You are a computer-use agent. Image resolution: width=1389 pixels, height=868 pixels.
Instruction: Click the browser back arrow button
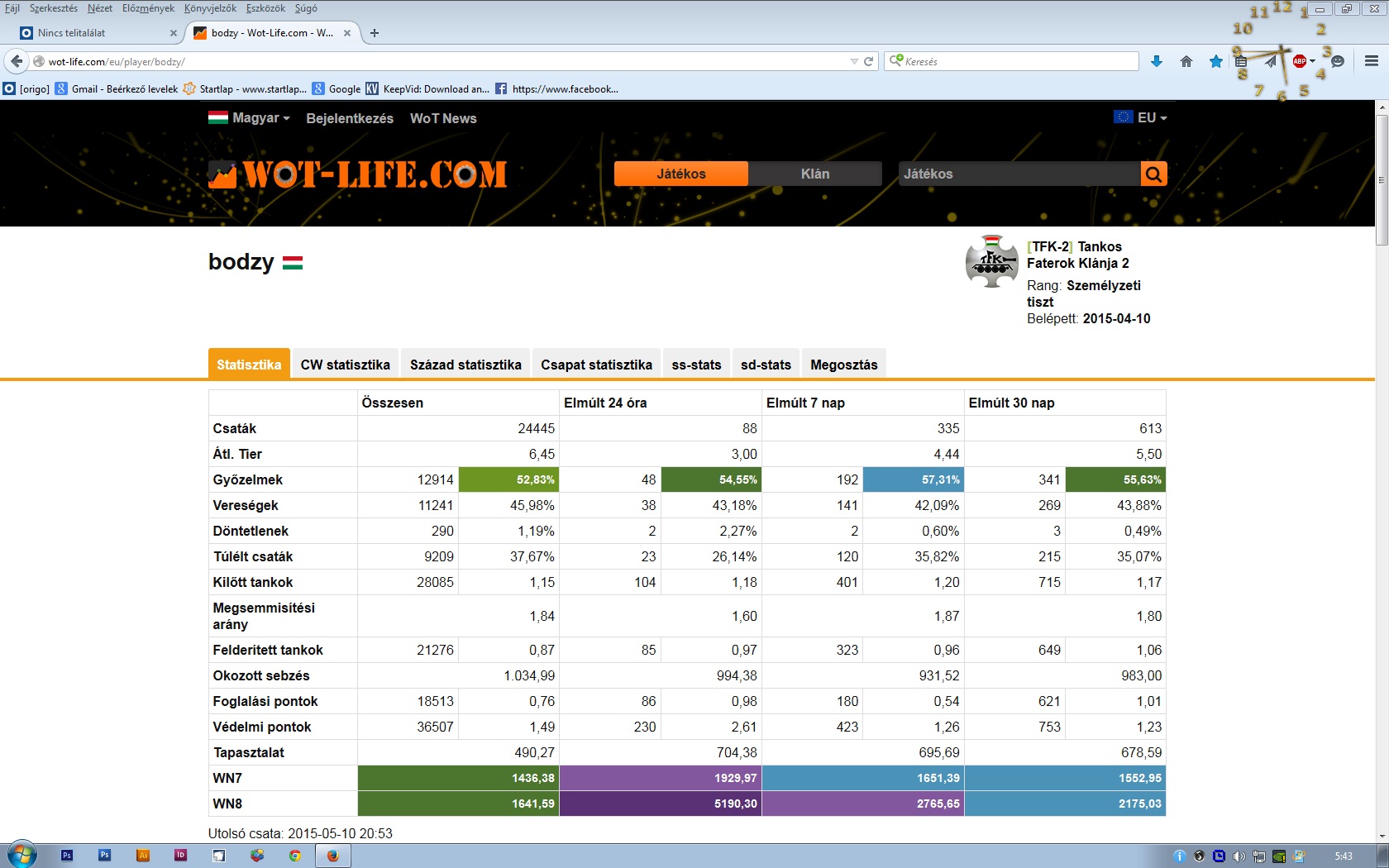(x=17, y=61)
